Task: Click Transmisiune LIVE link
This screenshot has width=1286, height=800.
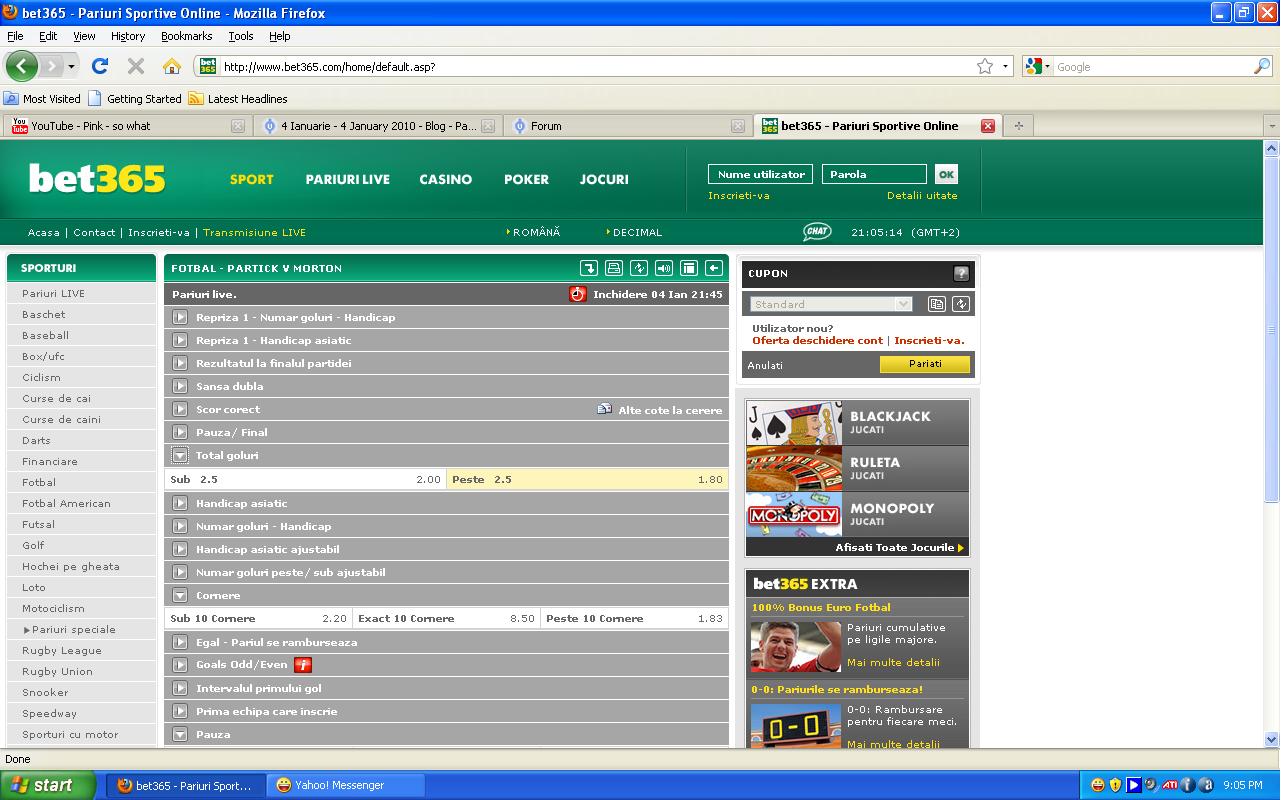Action: [x=255, y=232]
